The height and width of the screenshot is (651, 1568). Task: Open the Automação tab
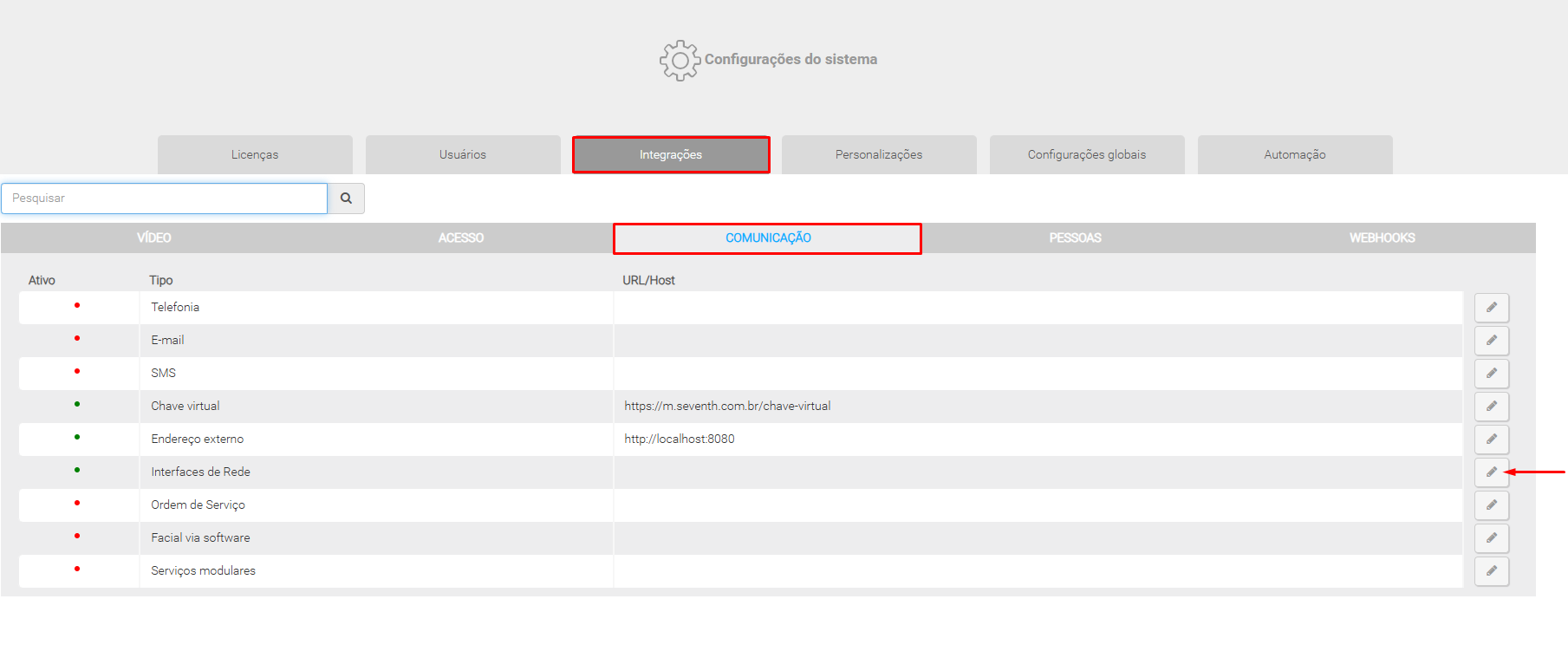(1295, 155)
